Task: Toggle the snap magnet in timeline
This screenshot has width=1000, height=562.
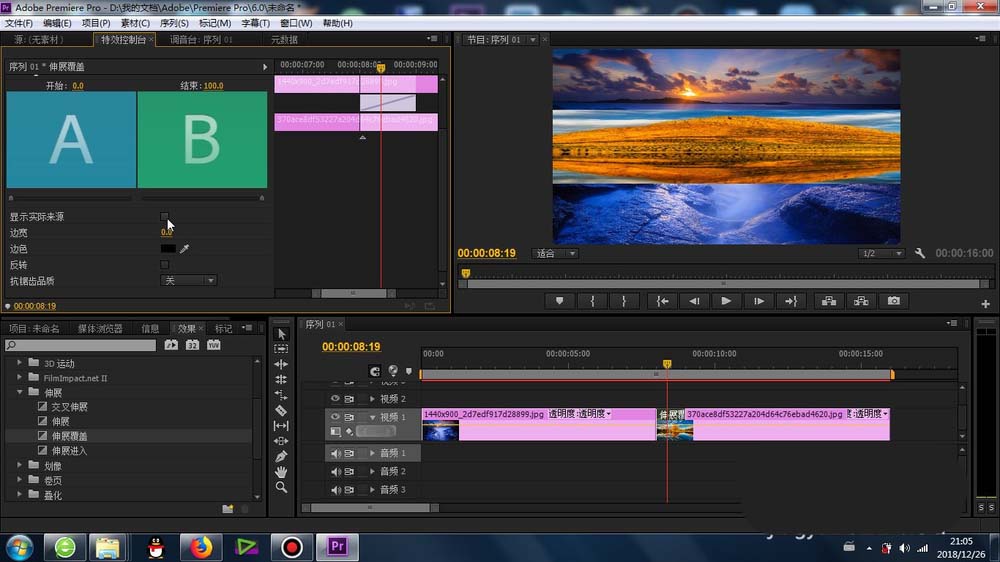Action: point(374,371)
